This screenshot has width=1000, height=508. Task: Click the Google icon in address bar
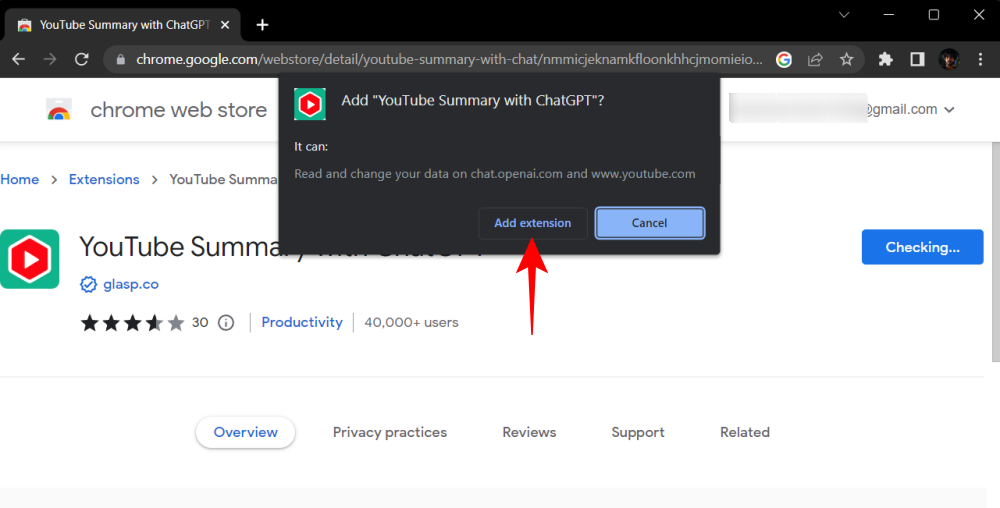pyautogui.click(x=784, y=59)
